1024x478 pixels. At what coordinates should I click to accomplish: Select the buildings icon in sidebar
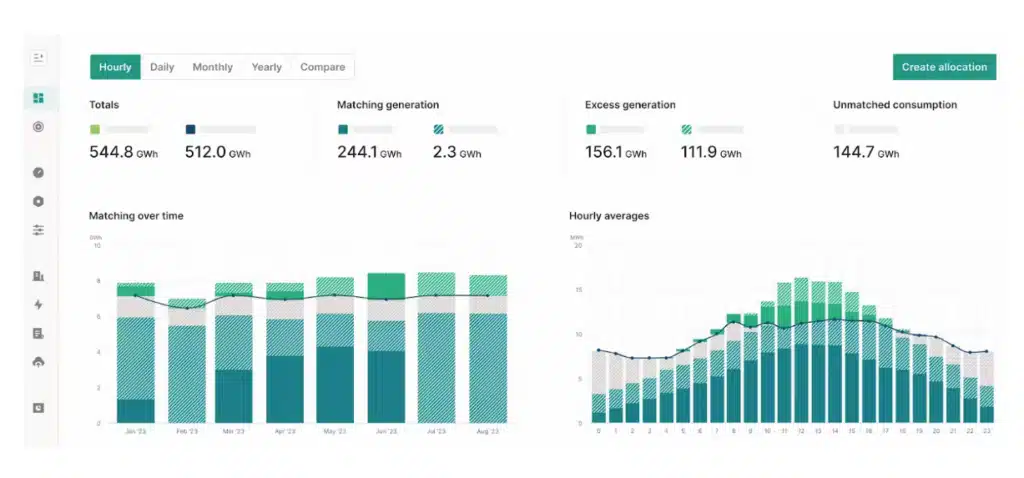pyautogui.click(x=38, y=276)
